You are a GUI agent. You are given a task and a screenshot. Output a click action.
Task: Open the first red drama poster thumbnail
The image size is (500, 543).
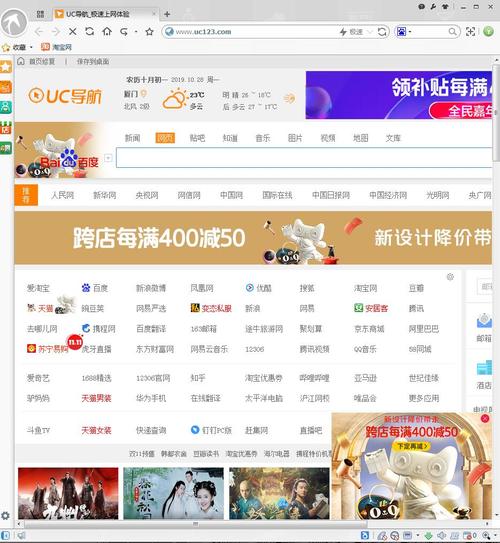coord(68,493)
